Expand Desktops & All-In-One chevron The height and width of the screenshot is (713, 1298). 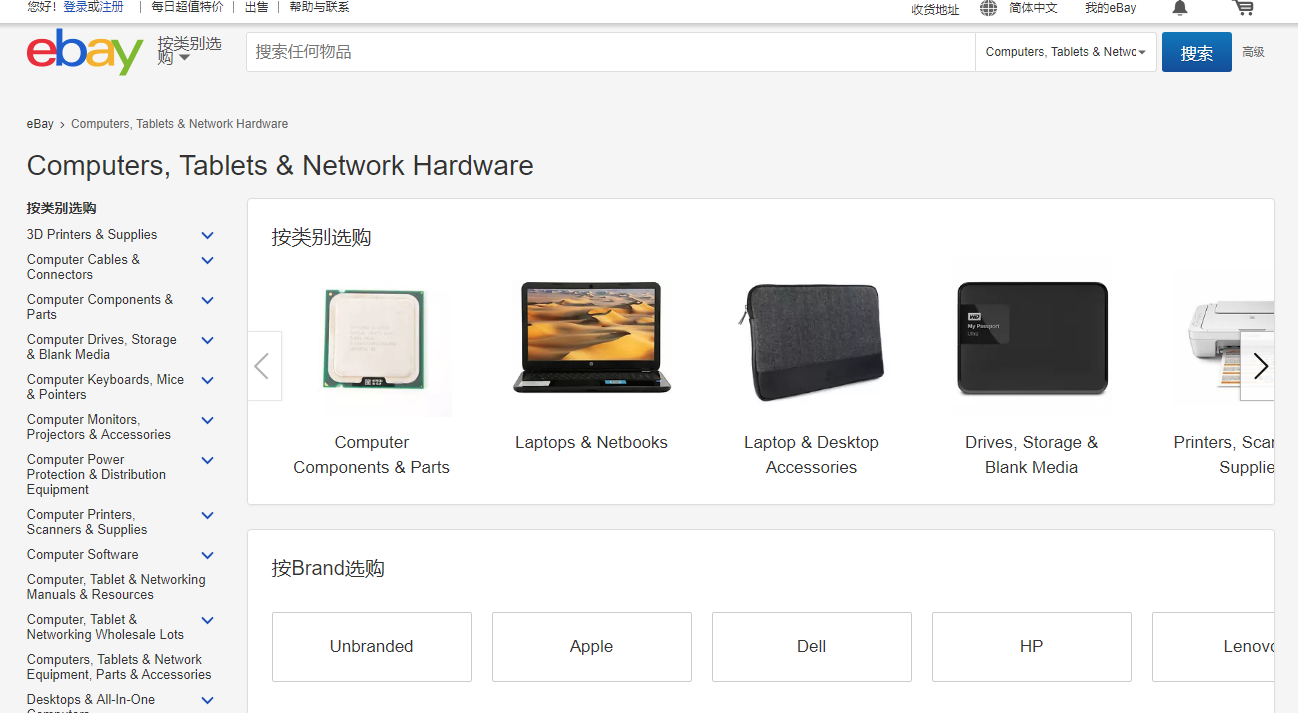pos(208,701)
